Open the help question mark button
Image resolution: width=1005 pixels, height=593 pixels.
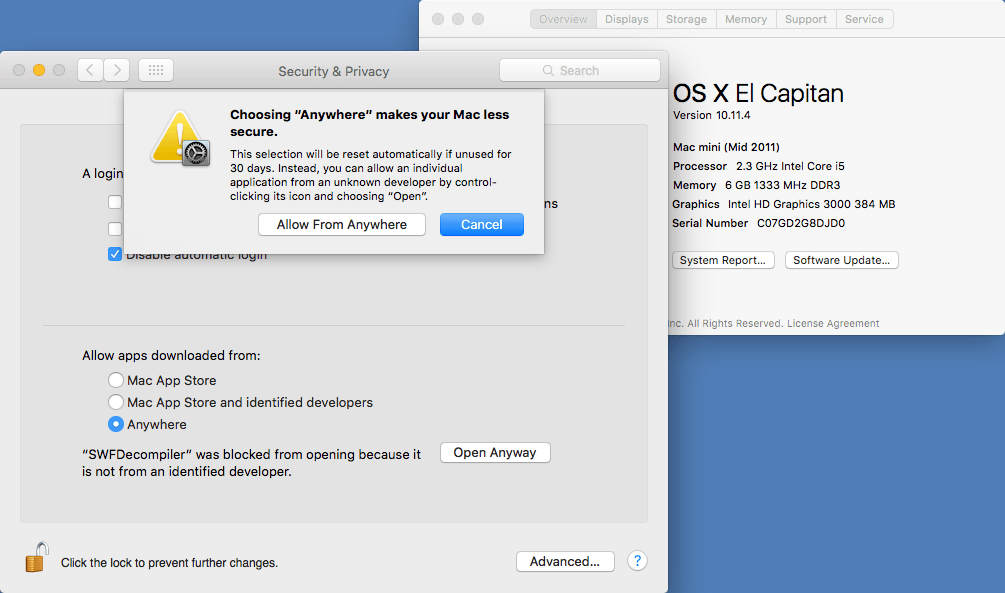point(637,561)
